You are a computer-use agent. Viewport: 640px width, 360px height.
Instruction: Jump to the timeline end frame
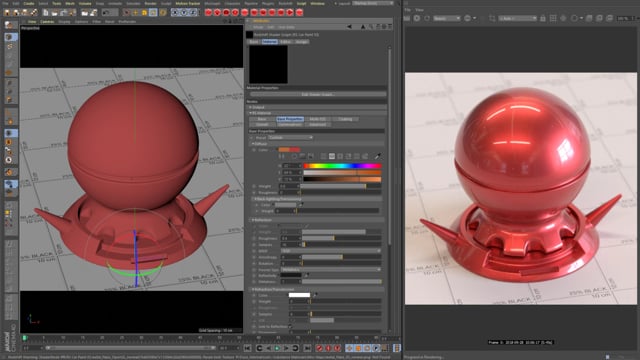307,348
